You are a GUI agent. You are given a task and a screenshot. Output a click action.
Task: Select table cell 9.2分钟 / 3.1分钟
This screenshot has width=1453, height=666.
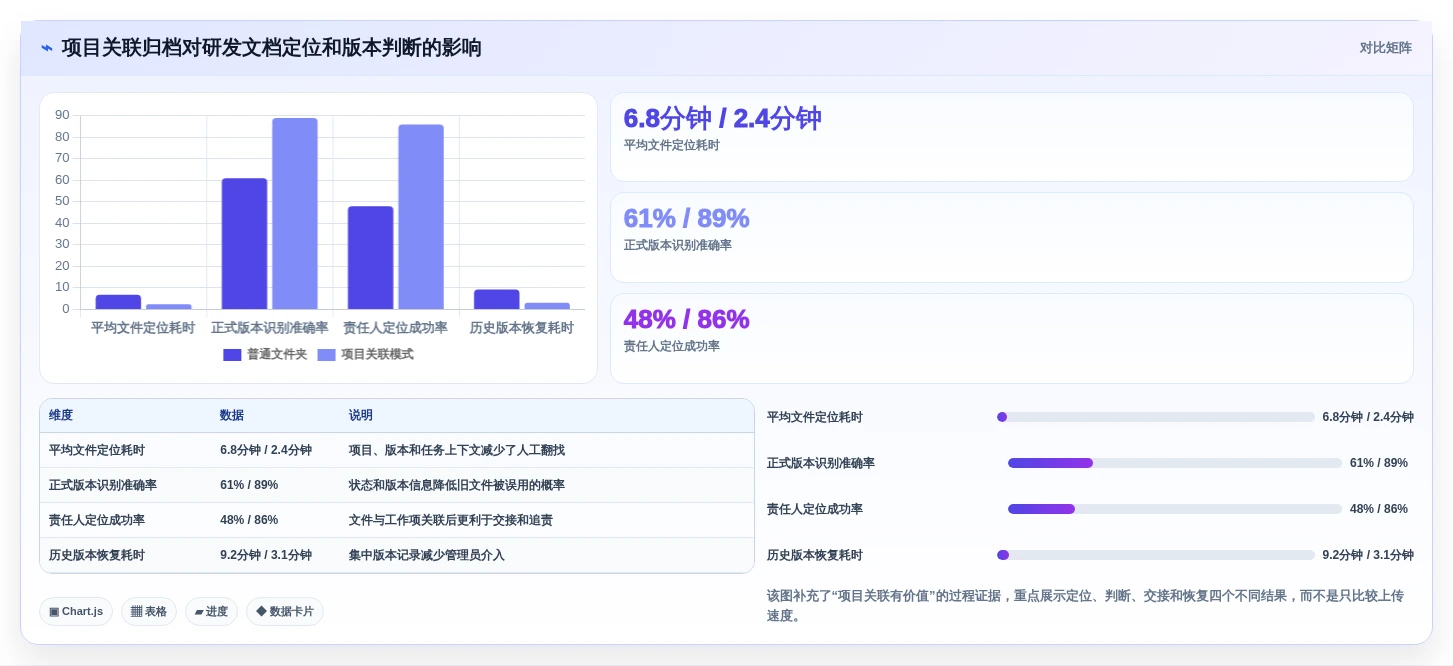[266, 555]
